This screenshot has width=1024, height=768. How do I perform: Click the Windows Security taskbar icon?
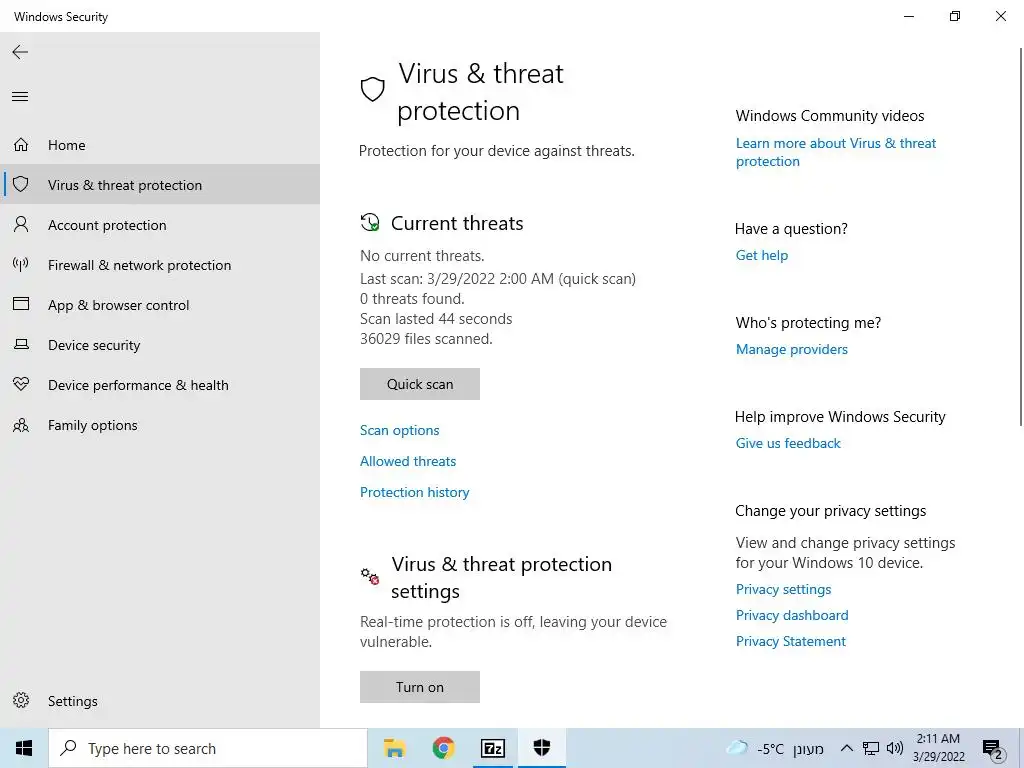[x=541, y=748]
